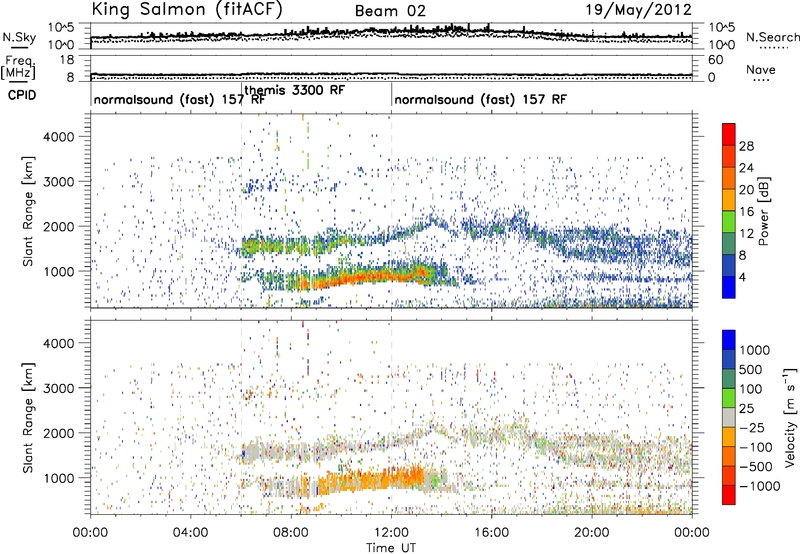800x554 pixels.
Task: Click the 'Slant Range [km]' label of power panel
Action: pyautogui.click(x=28, y=211)
